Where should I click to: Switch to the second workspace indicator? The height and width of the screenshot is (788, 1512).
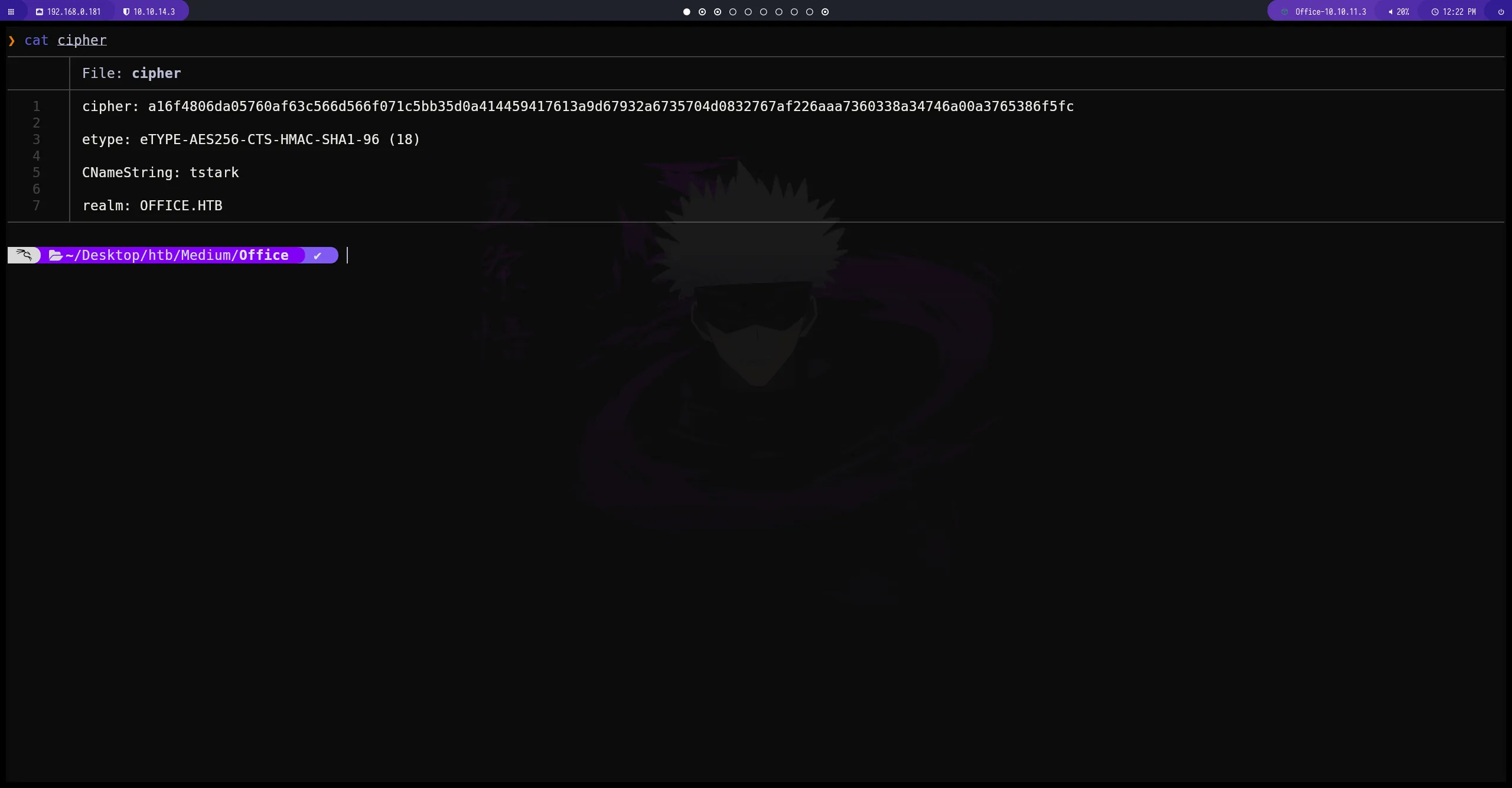point(702,11)
